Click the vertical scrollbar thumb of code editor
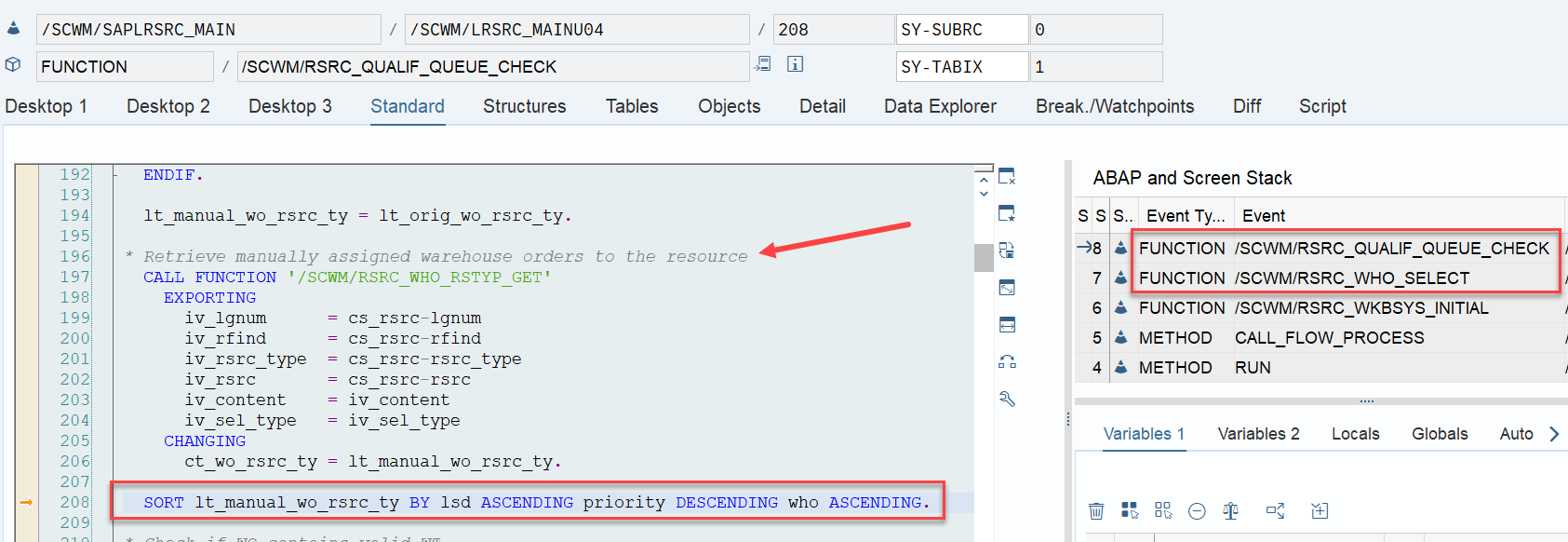1568x542 pixels. pyautogui.click(x=984, y=257)
